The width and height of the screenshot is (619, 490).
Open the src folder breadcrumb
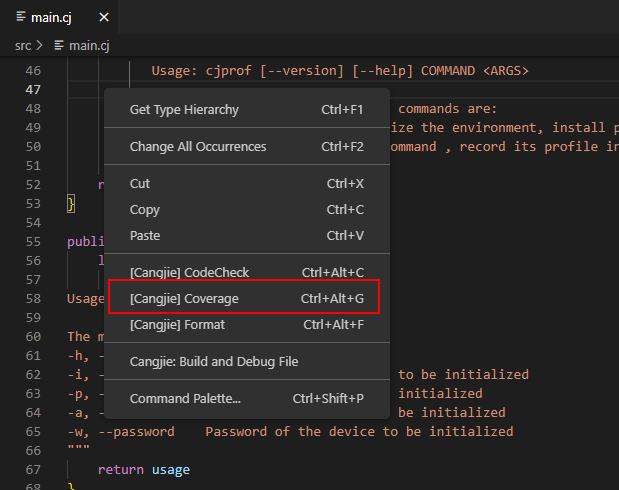[23, 45]
